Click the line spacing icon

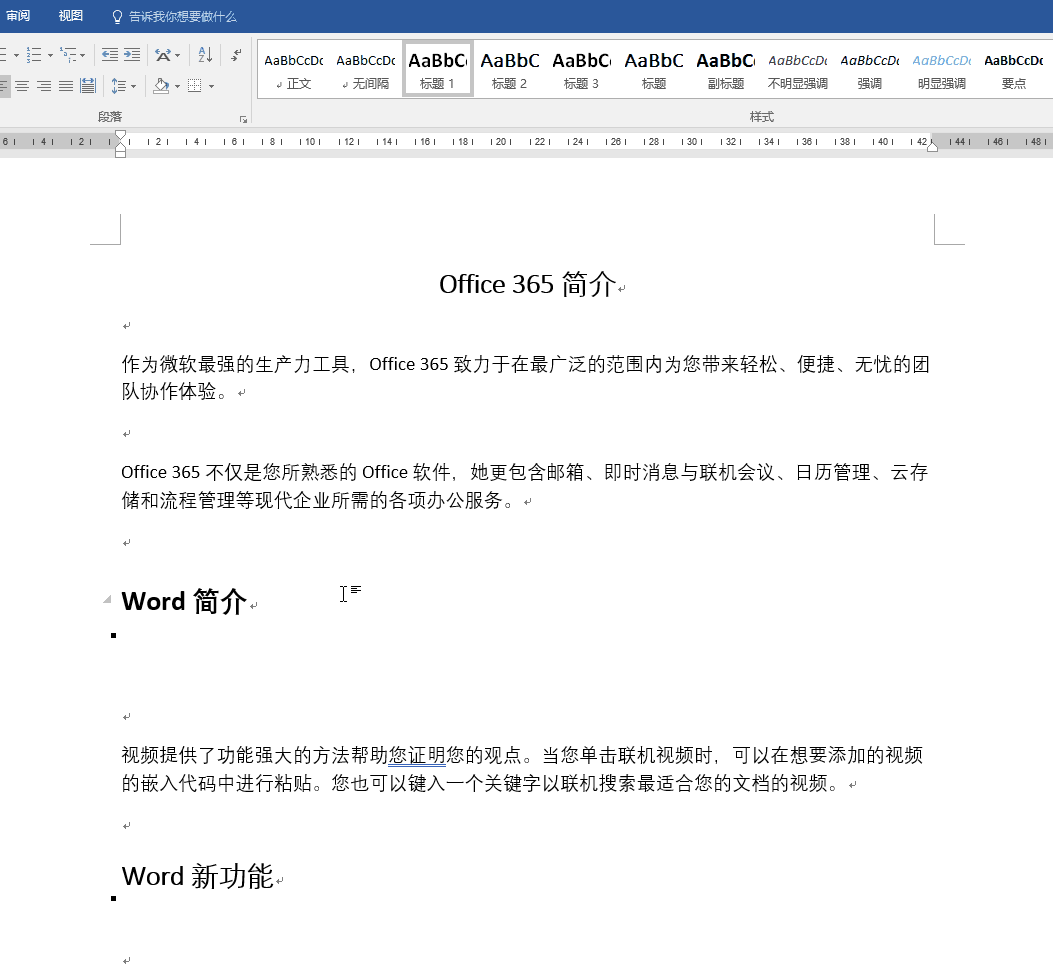pos(119,86)
